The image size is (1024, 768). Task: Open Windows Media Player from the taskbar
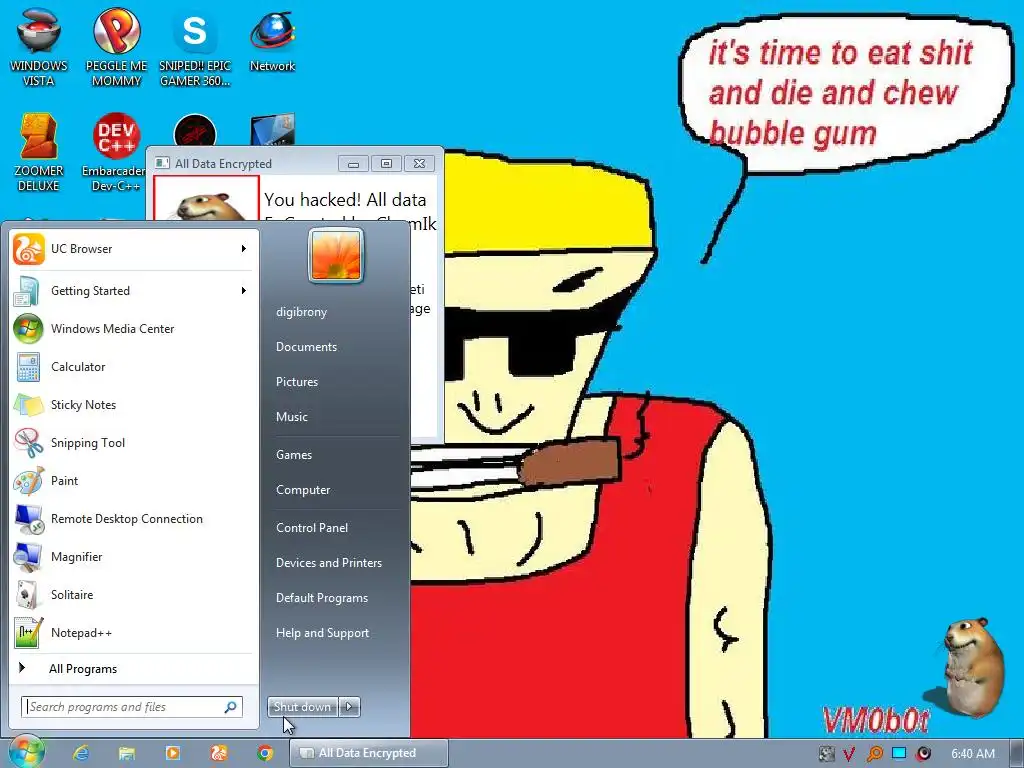(172, 753)
